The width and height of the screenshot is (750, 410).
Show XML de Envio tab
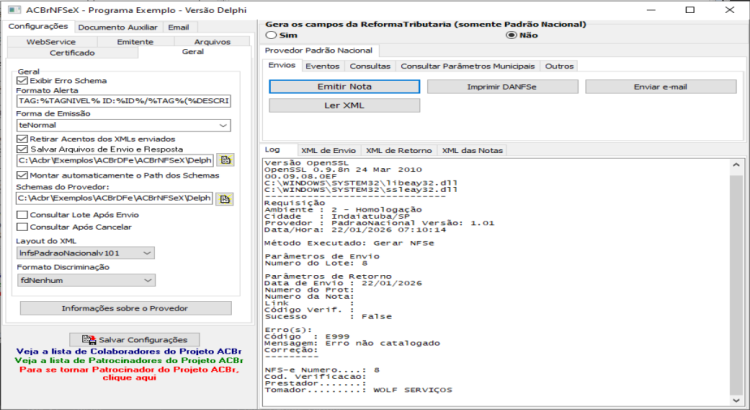329,151
